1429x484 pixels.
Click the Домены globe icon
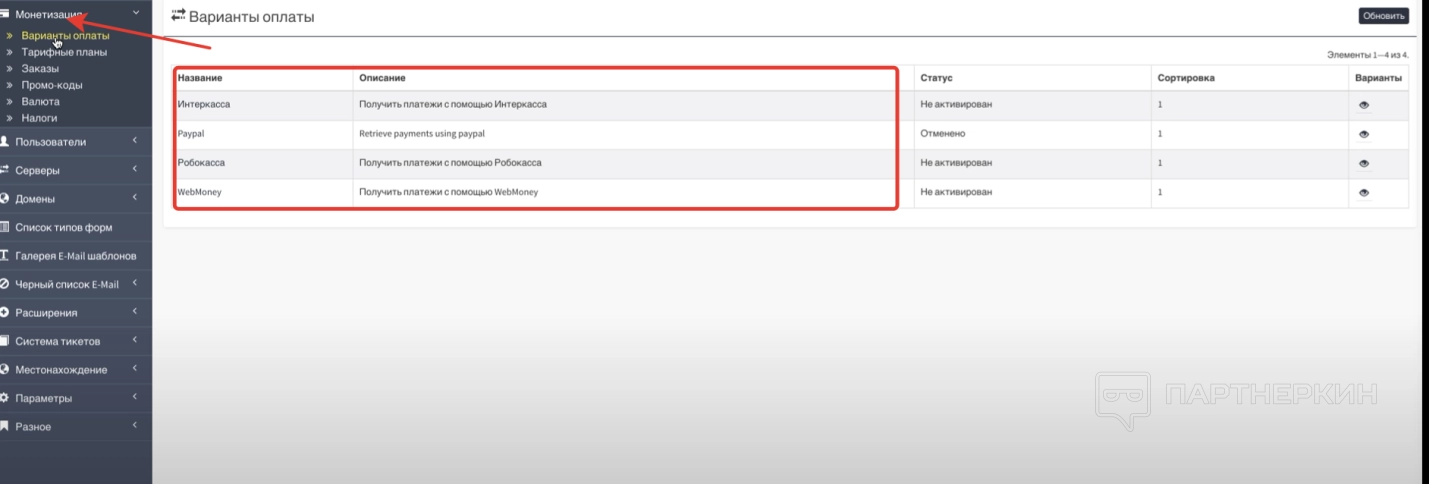(5, 198)
